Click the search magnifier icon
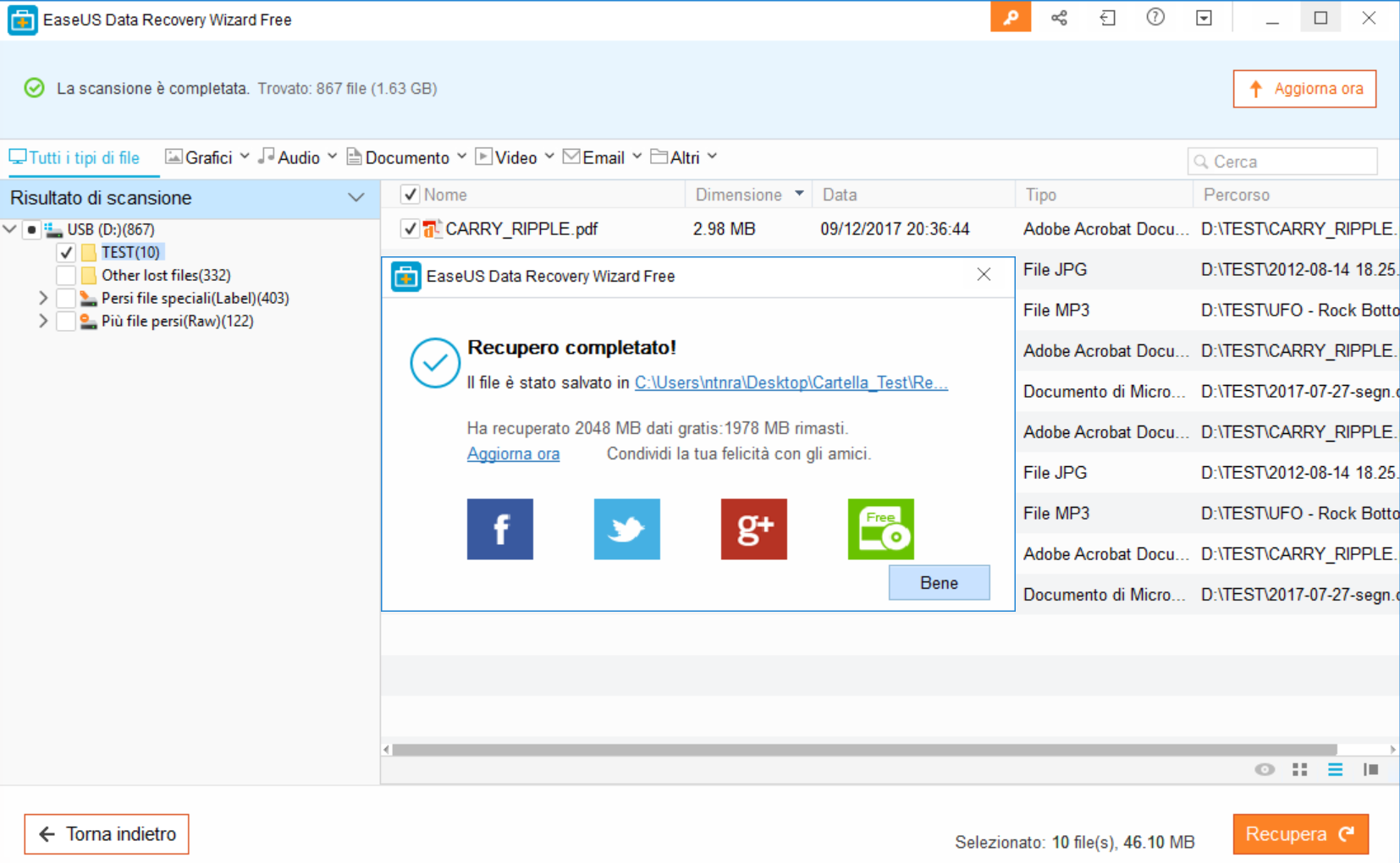 1200,161
